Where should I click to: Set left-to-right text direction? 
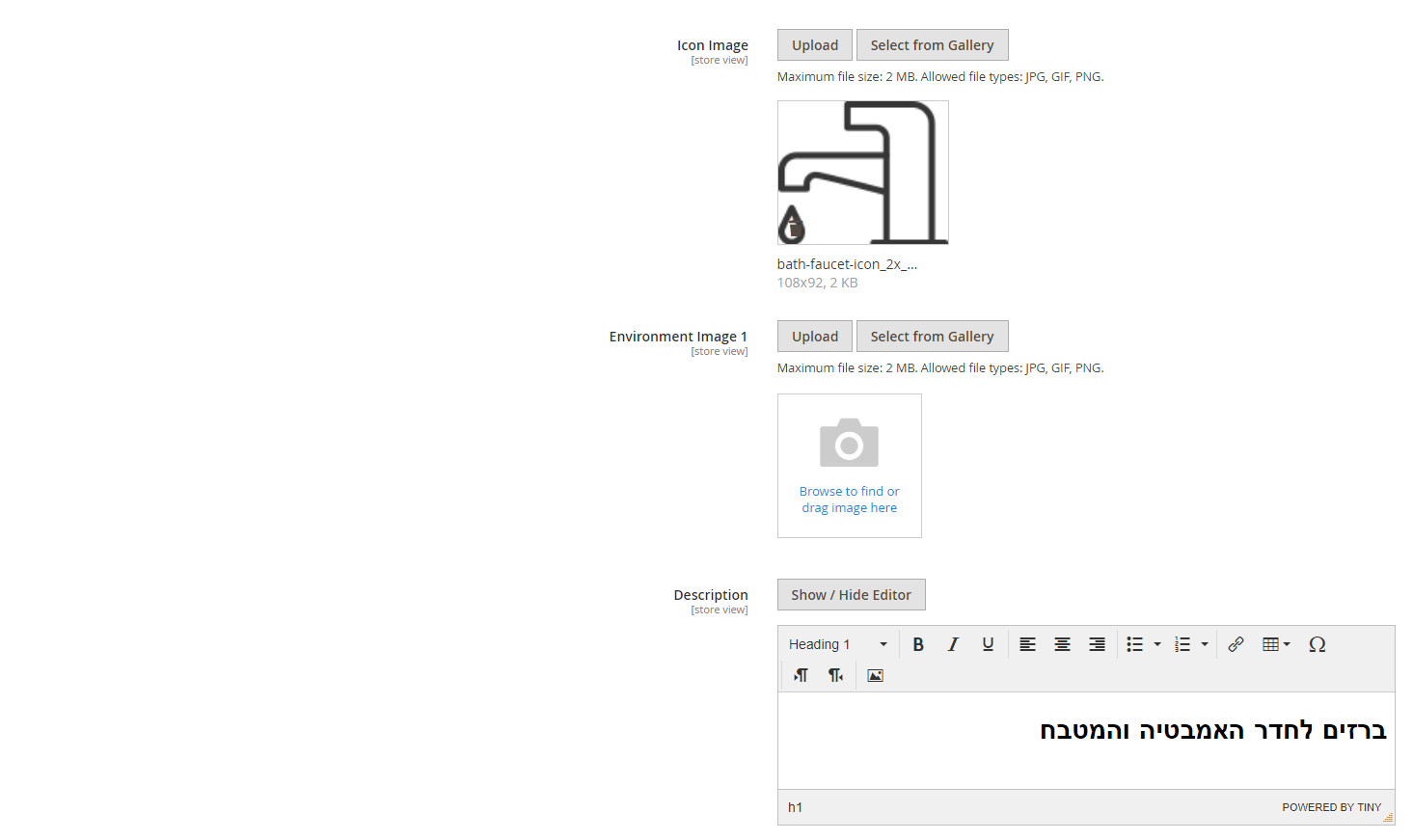click(x=801, y=675)
